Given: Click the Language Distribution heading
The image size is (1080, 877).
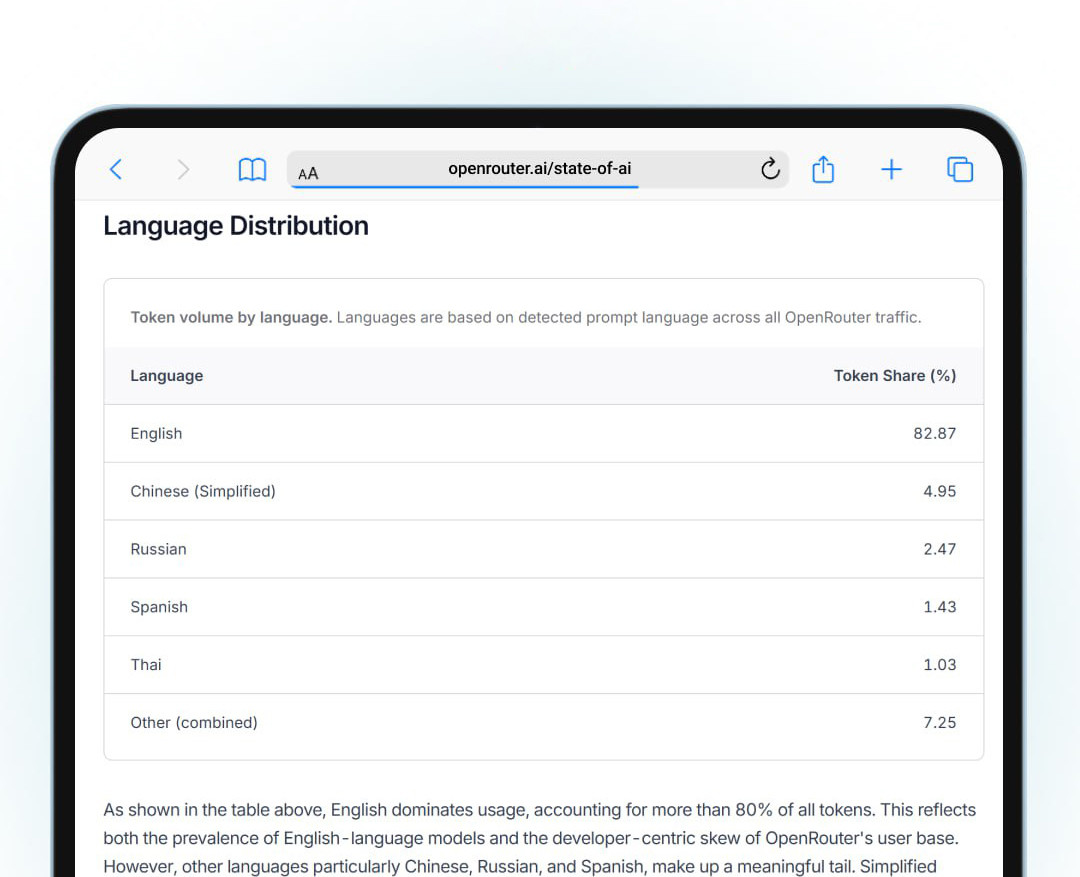Looking at the screenshot, I should click(x=236, y=226).
